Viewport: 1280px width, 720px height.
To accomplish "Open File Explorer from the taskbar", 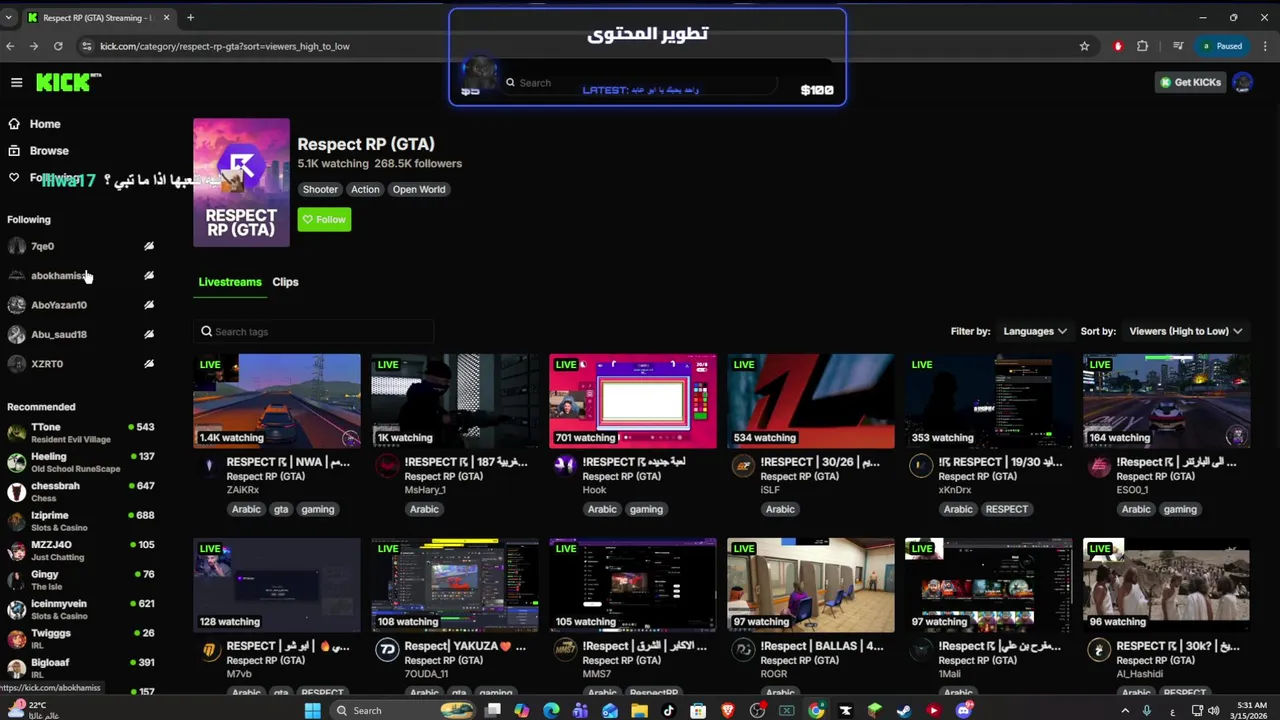I will 640,710.
